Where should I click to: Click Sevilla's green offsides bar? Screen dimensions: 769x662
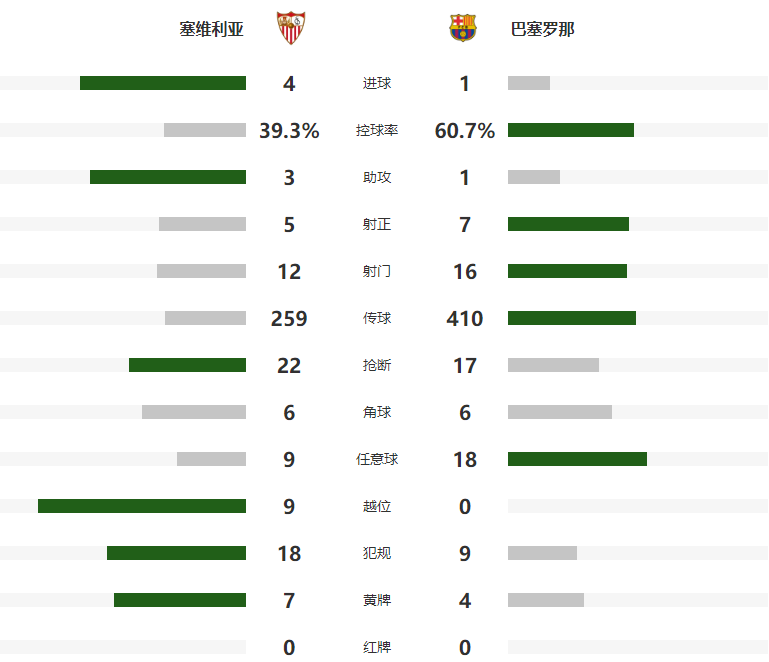tap(142, 506)
